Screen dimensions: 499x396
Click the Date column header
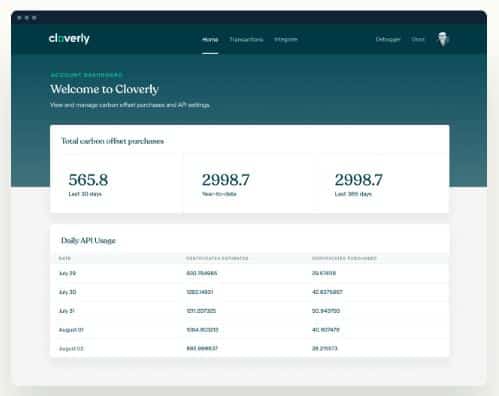click(65, 258)
